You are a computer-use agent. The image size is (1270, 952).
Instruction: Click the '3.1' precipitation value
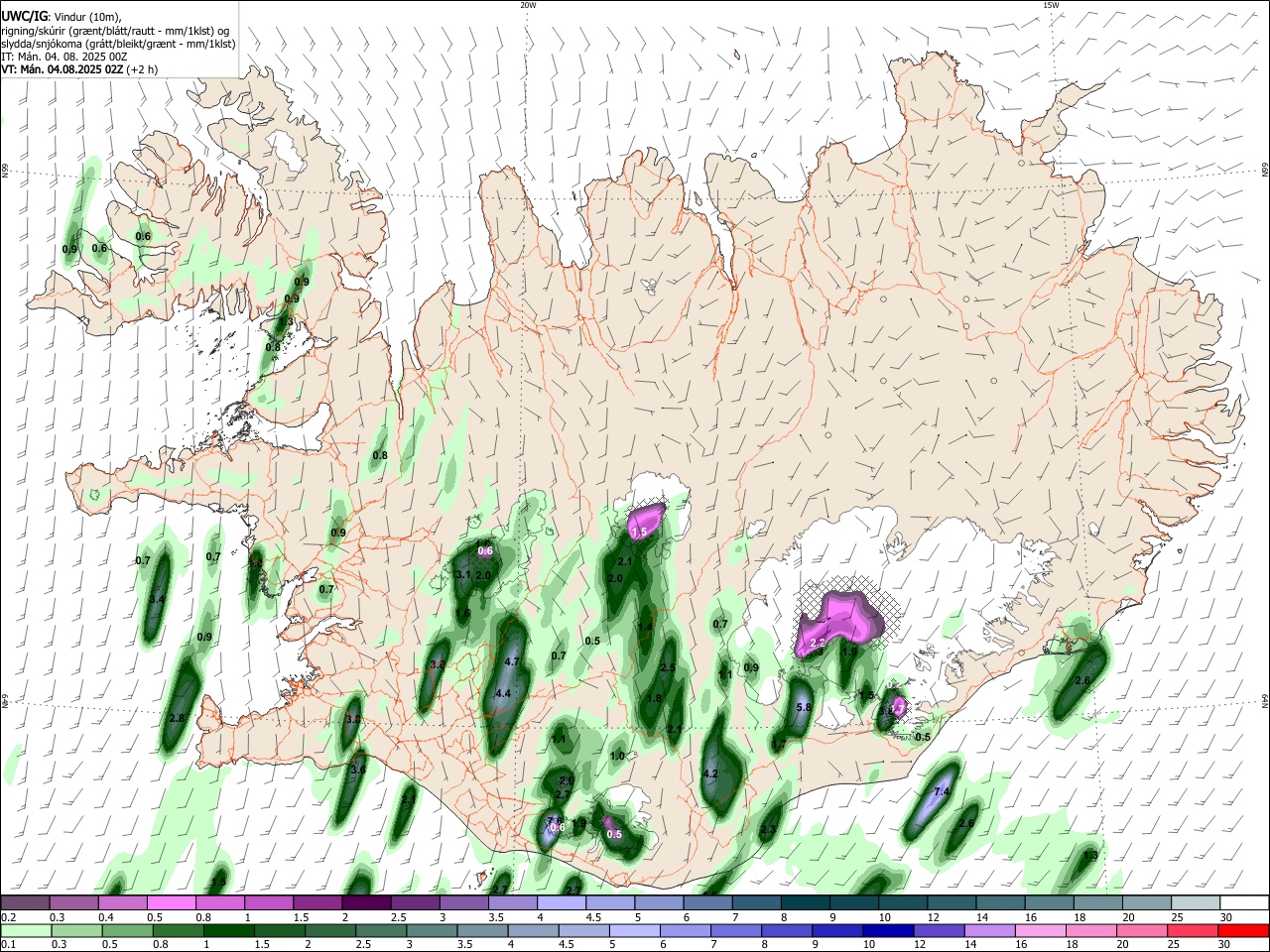[463, 574]
